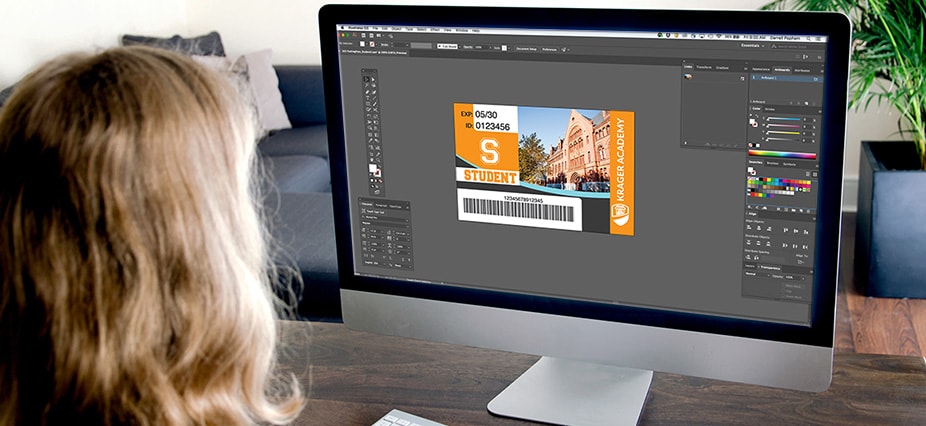This screenshot has width=926, height=426.
Task: Switch to the Symbols panel tab
Action: tap(790, 164)
